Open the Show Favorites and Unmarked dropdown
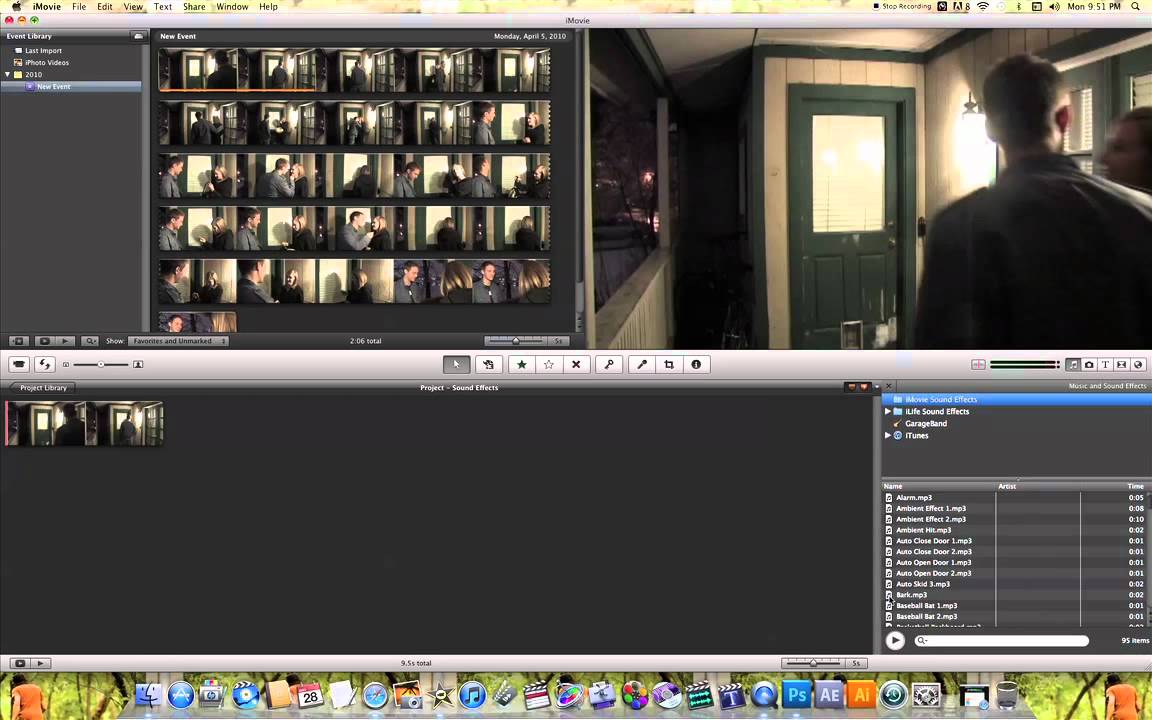1152x720 pixels. point(179,341)
